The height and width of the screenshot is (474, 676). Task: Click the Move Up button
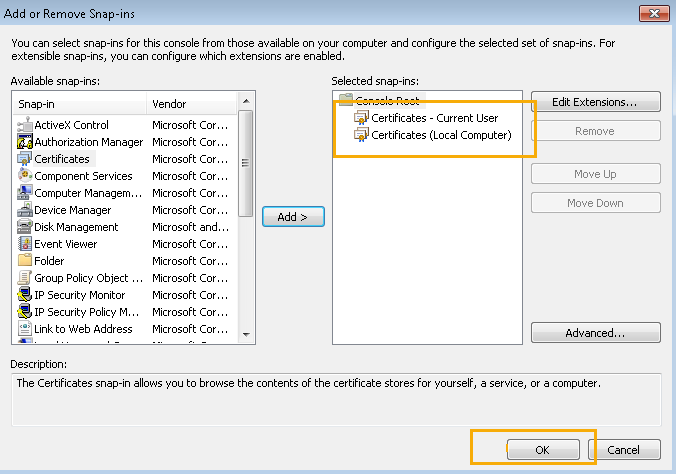596,174
